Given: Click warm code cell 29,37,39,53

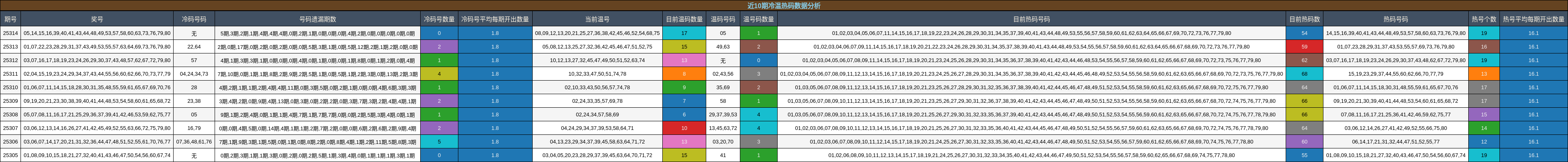Looking at the screenshot, I should tap(723, 114).
